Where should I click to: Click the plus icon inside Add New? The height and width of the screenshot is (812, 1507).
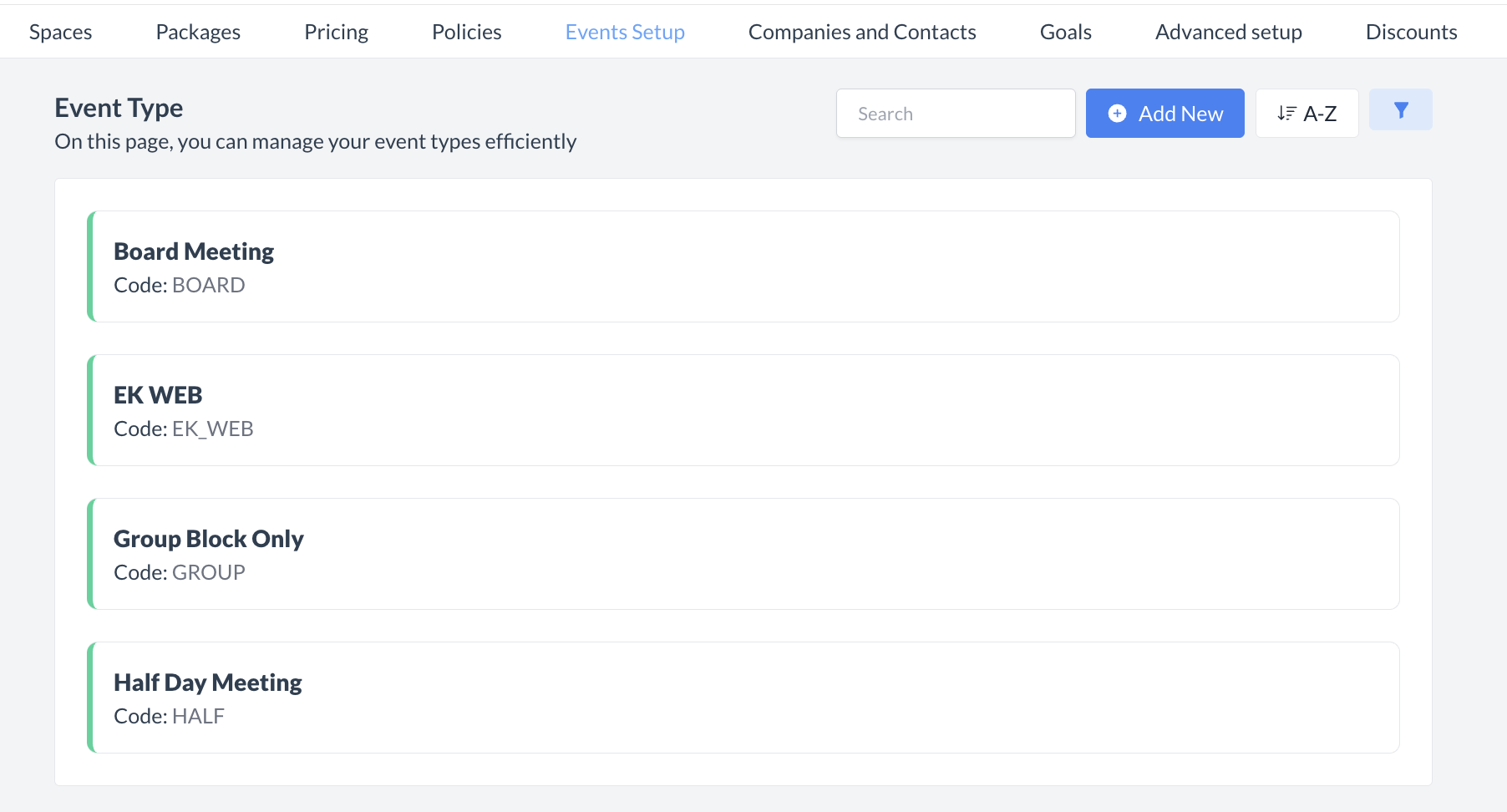(1118, 113)
